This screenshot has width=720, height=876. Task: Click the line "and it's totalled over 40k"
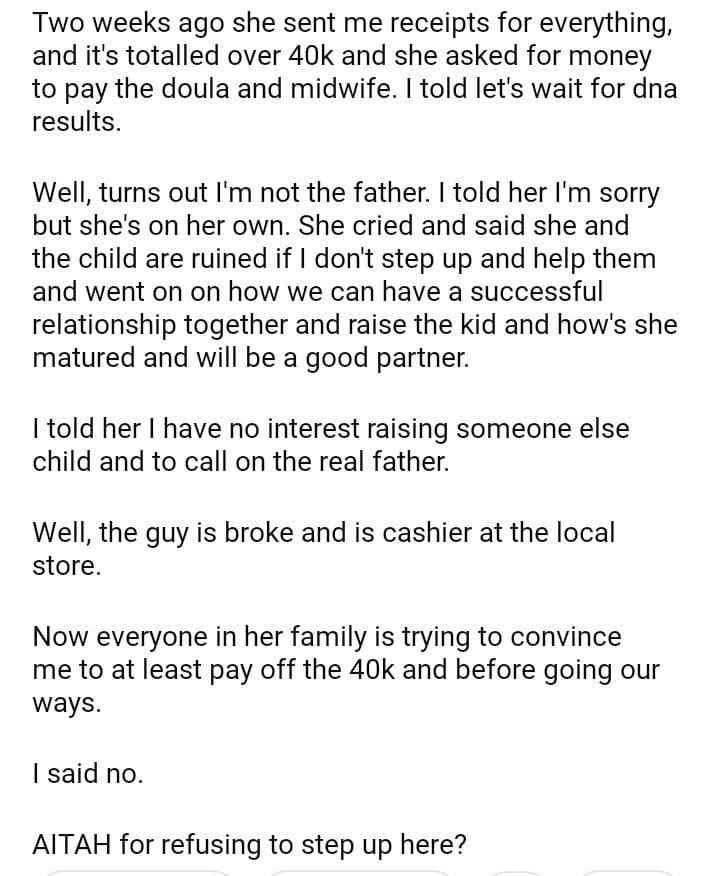click(342, 56)
